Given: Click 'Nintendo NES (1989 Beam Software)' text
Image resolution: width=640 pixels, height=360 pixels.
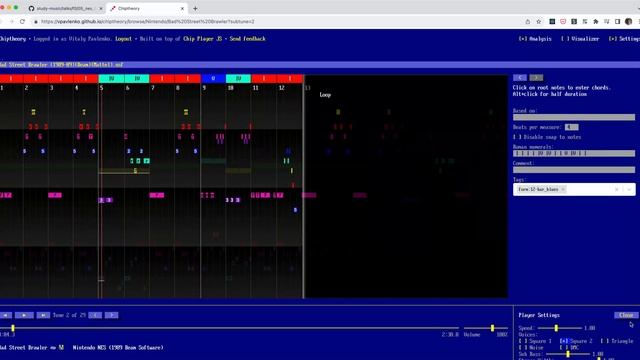Looking at the screenshot, I should [118, 347].
